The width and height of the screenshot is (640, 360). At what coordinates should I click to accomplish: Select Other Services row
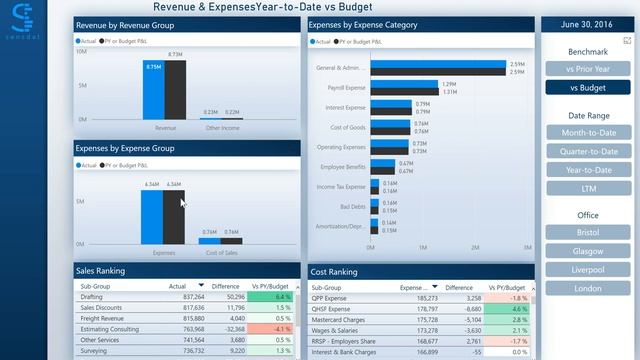(184, 340)
